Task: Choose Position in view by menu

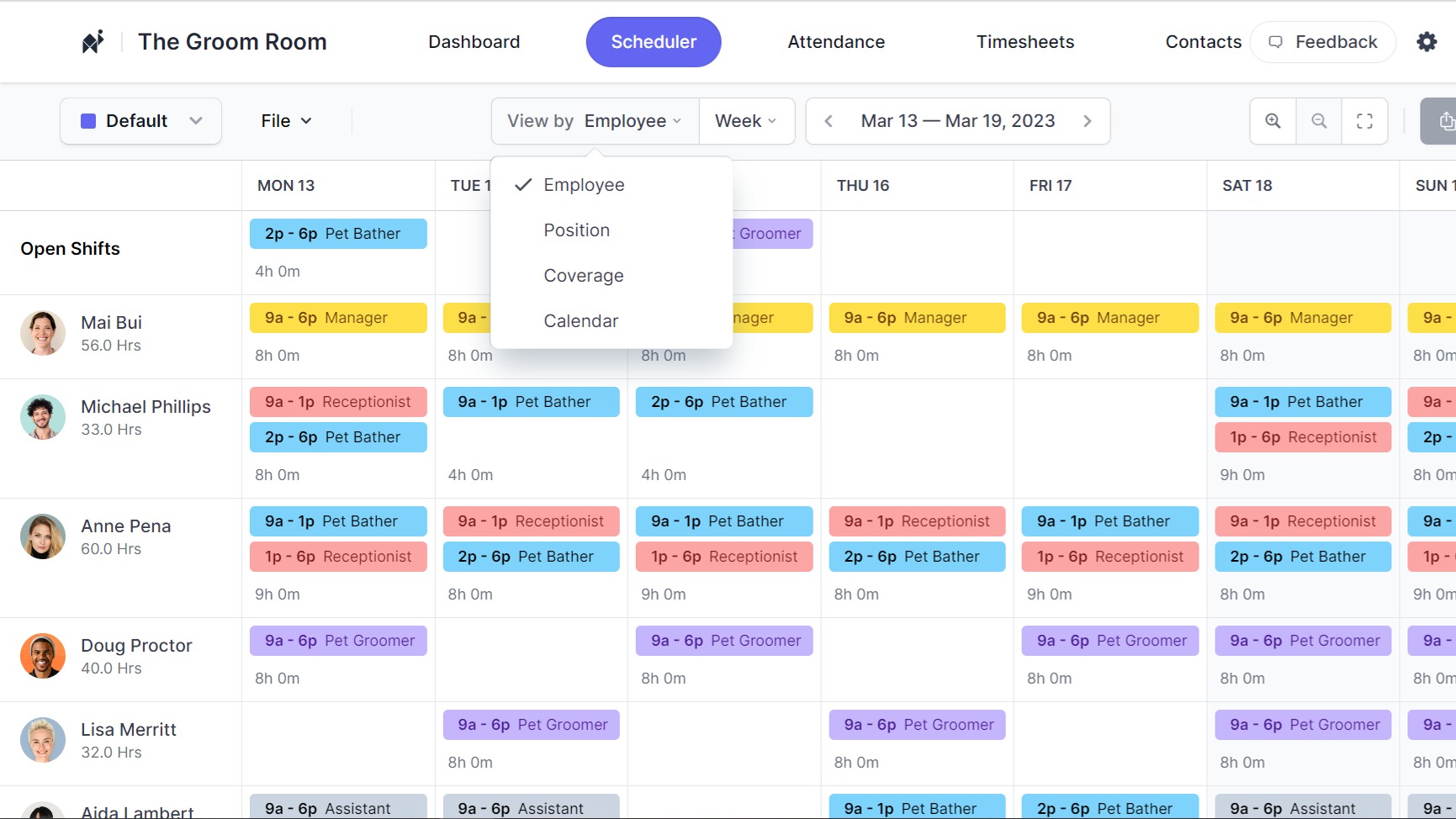Action: click(576, 230)
